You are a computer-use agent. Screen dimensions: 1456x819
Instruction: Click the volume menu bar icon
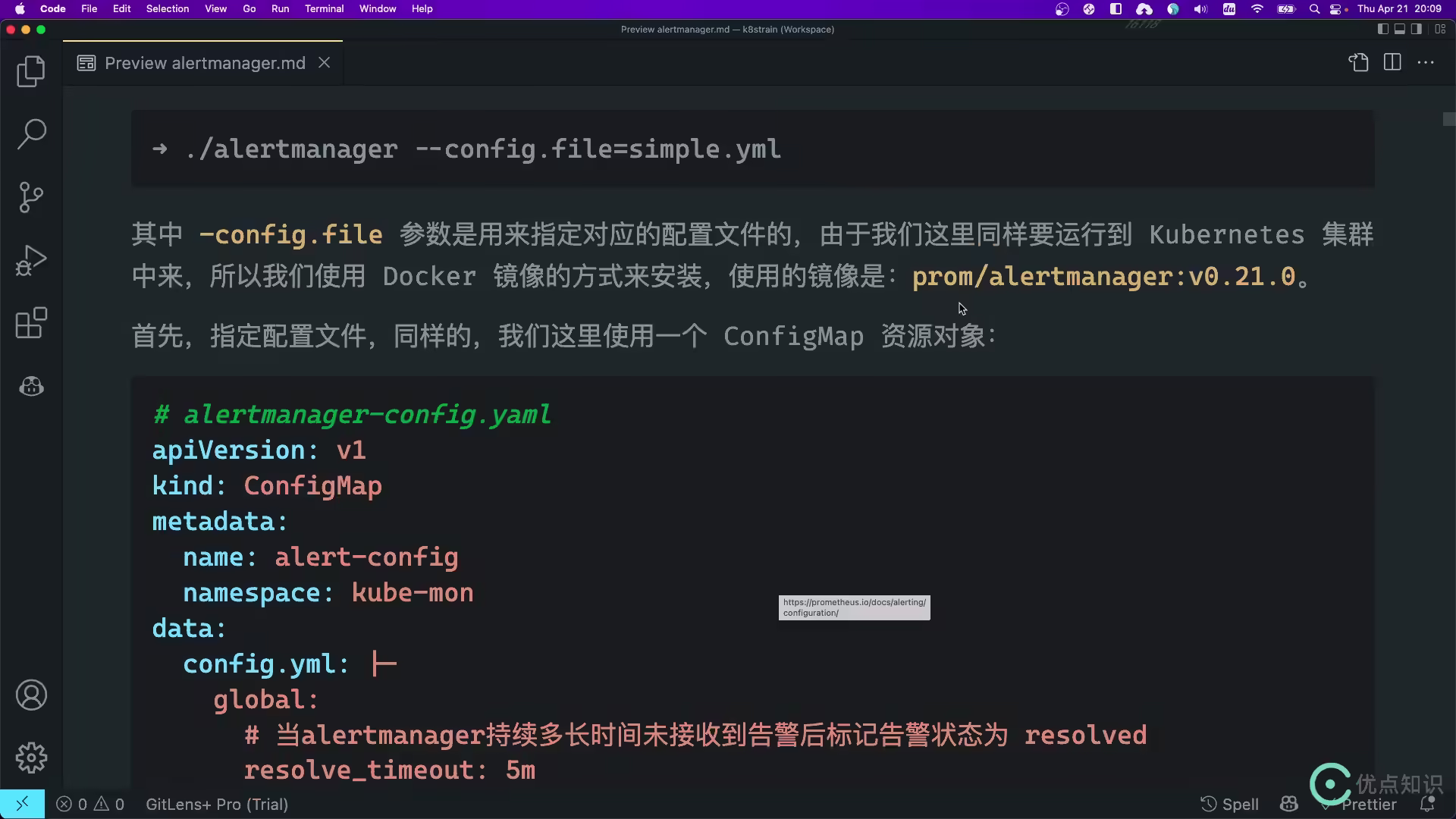[1200, 8]
